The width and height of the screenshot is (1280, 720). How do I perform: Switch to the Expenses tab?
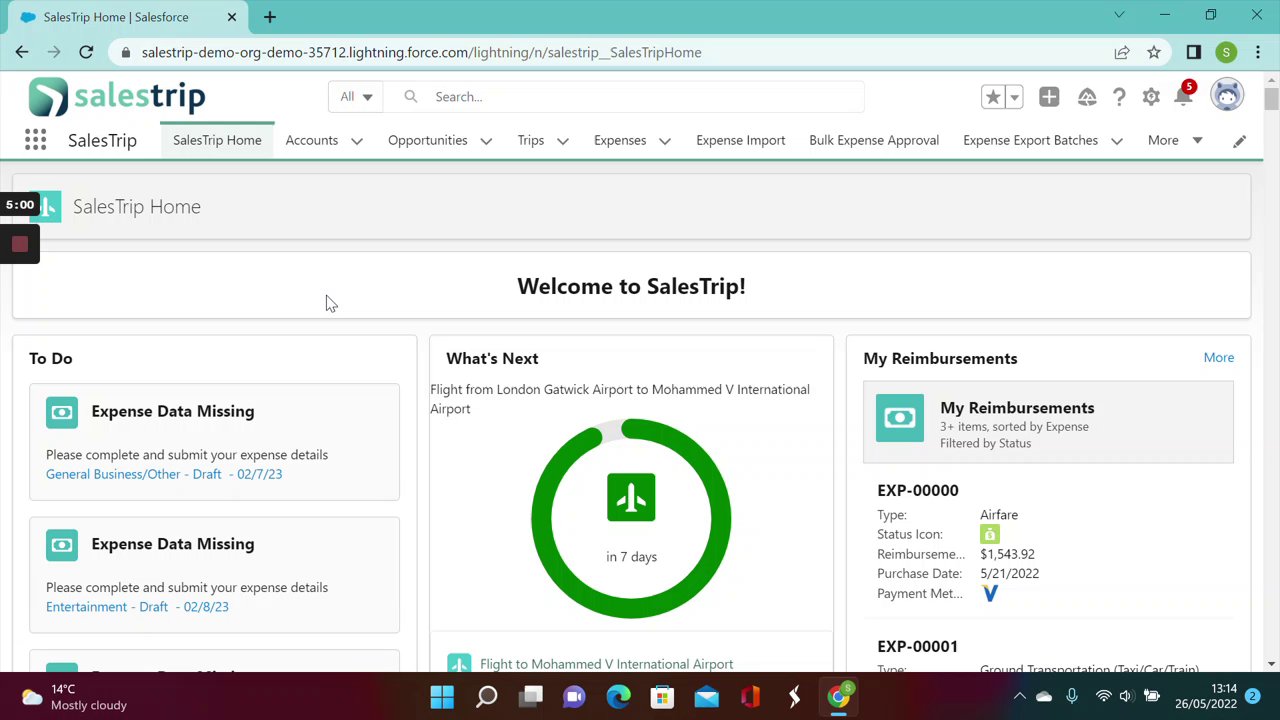620,140
